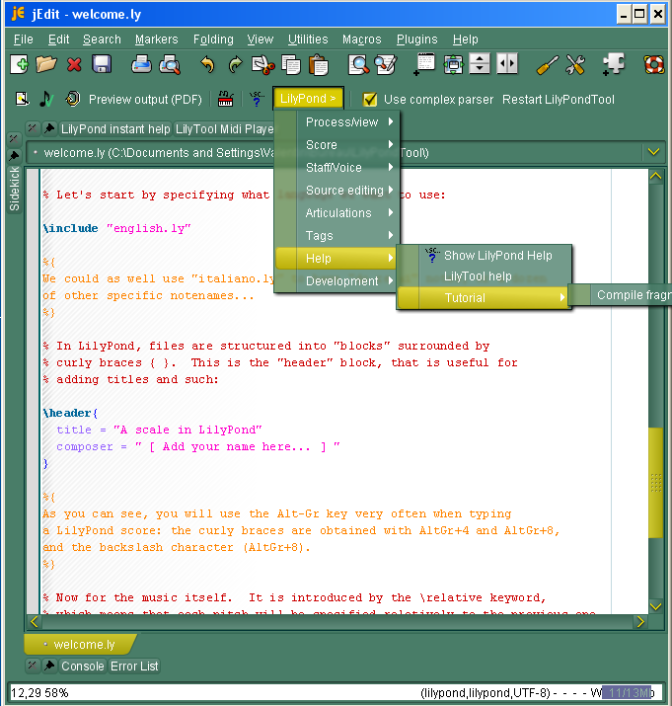
Task: Click the memory usage indicator in status bar
Action: [x=629, y=692]
